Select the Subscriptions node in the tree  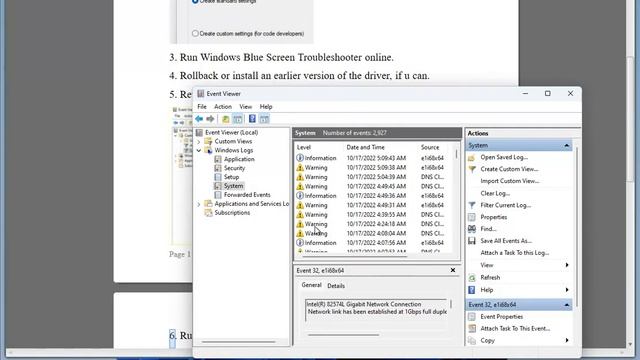[x=232, y=213]
